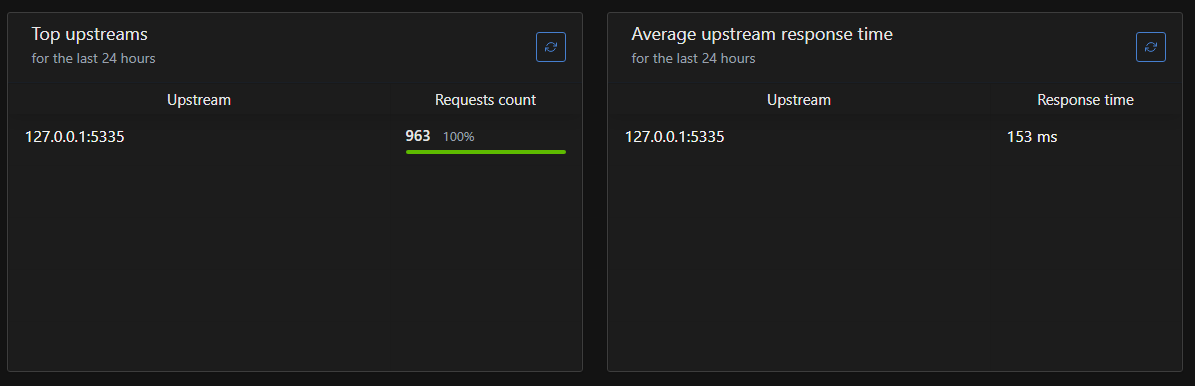
Task: Click the Average upstream response time title
Action: pos(762,34)
